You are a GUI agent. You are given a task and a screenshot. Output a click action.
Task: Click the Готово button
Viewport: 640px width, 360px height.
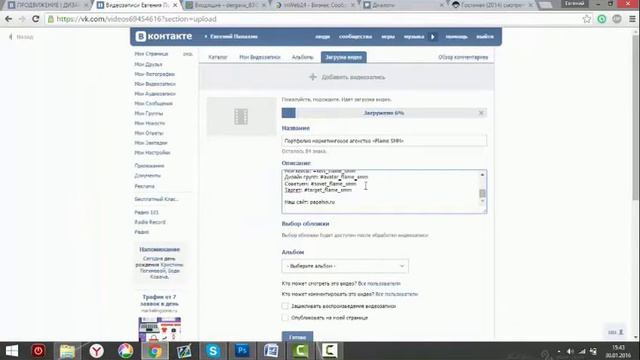pyautogui.click(x=298, y=337)
